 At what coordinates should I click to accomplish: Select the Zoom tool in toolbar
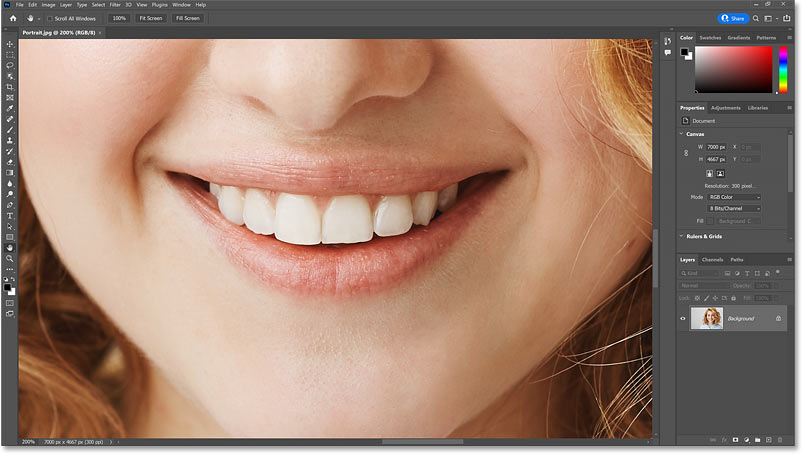pyautogui.click(x=10, y=259)
